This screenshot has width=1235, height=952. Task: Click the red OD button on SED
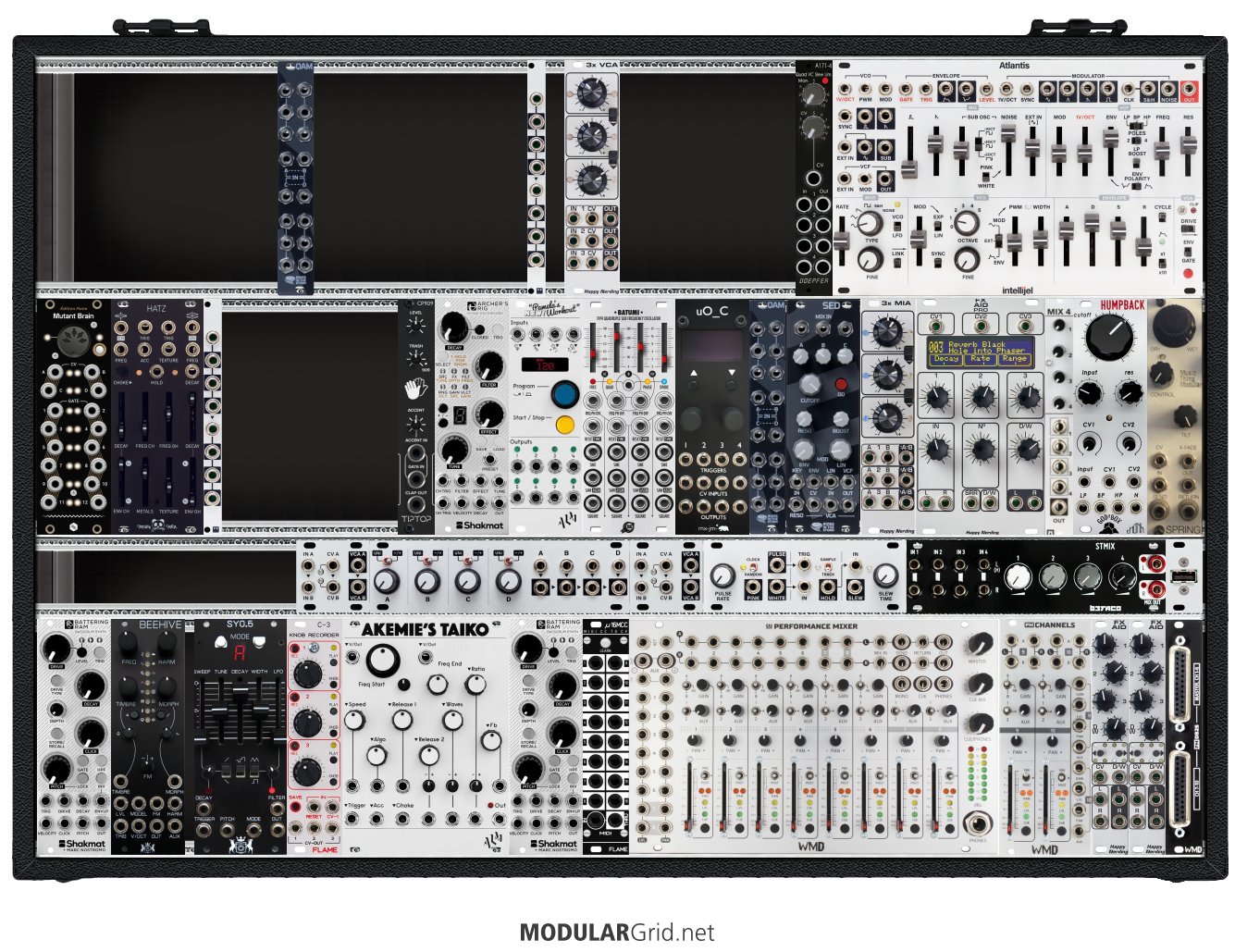point(840,385)
